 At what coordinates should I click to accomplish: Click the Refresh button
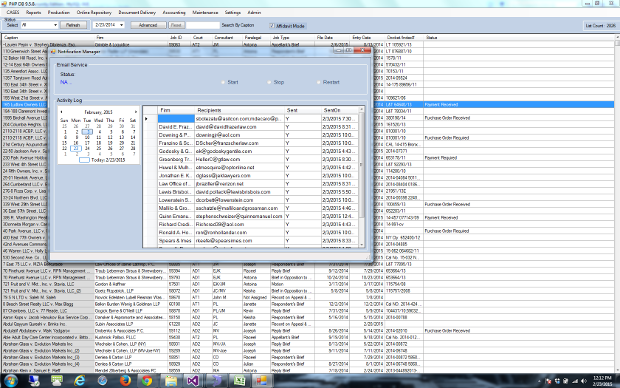tap(73, 25)
